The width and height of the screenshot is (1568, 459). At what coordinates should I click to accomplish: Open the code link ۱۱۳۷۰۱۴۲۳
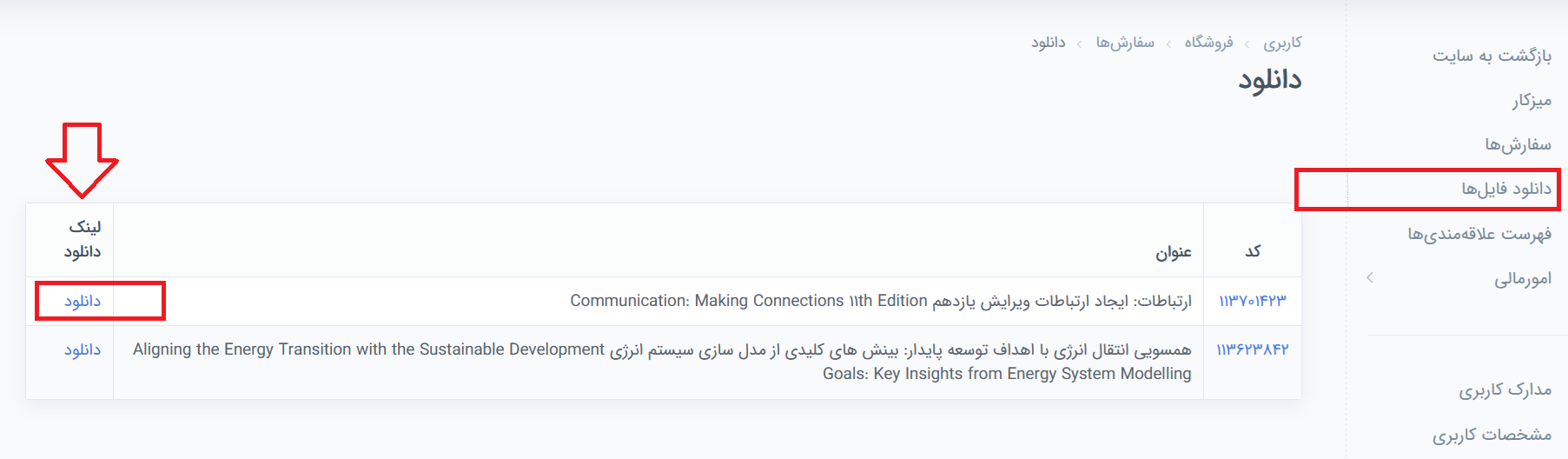[x=1252, y=301]
